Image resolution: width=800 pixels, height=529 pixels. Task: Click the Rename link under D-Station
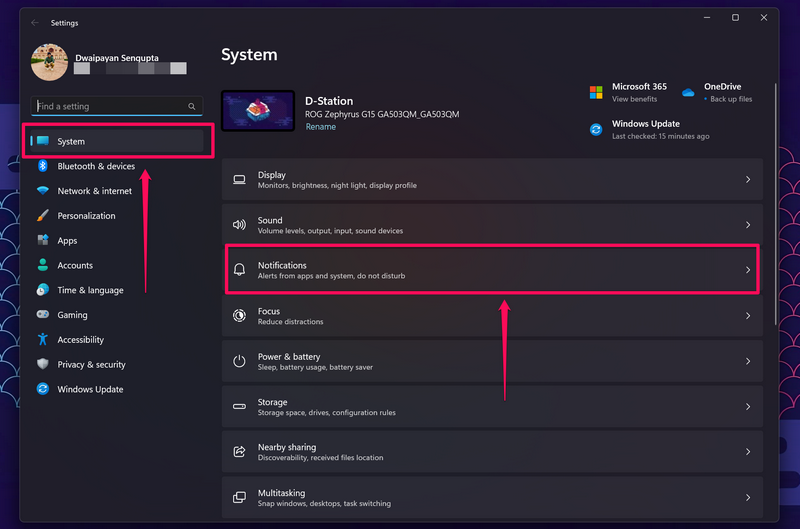tap(320, 127)
